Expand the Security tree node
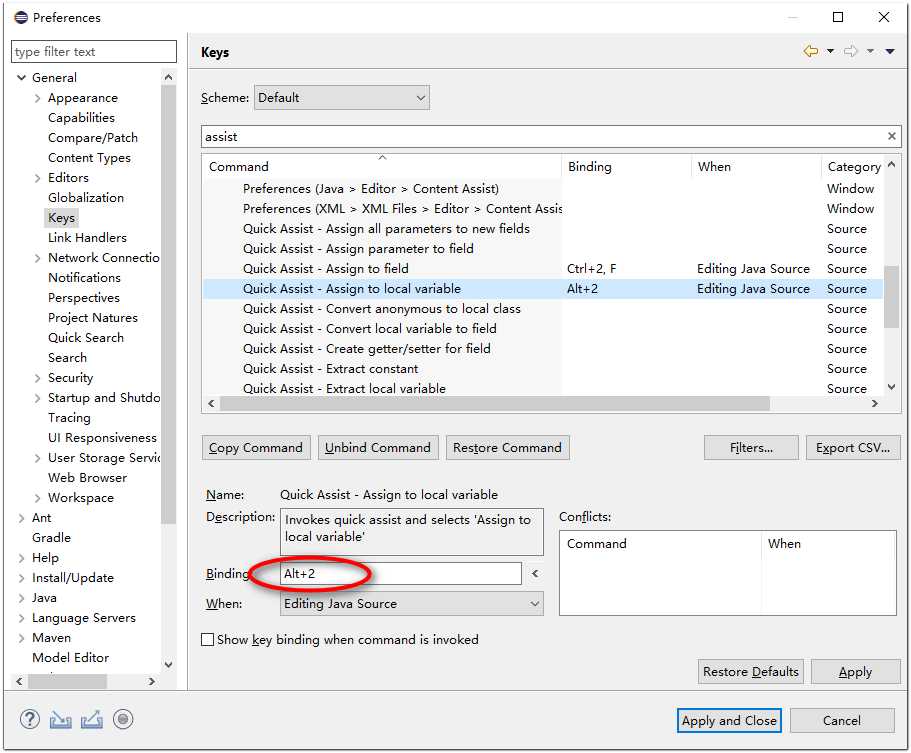The image size is (911, 753). point(37,378)
